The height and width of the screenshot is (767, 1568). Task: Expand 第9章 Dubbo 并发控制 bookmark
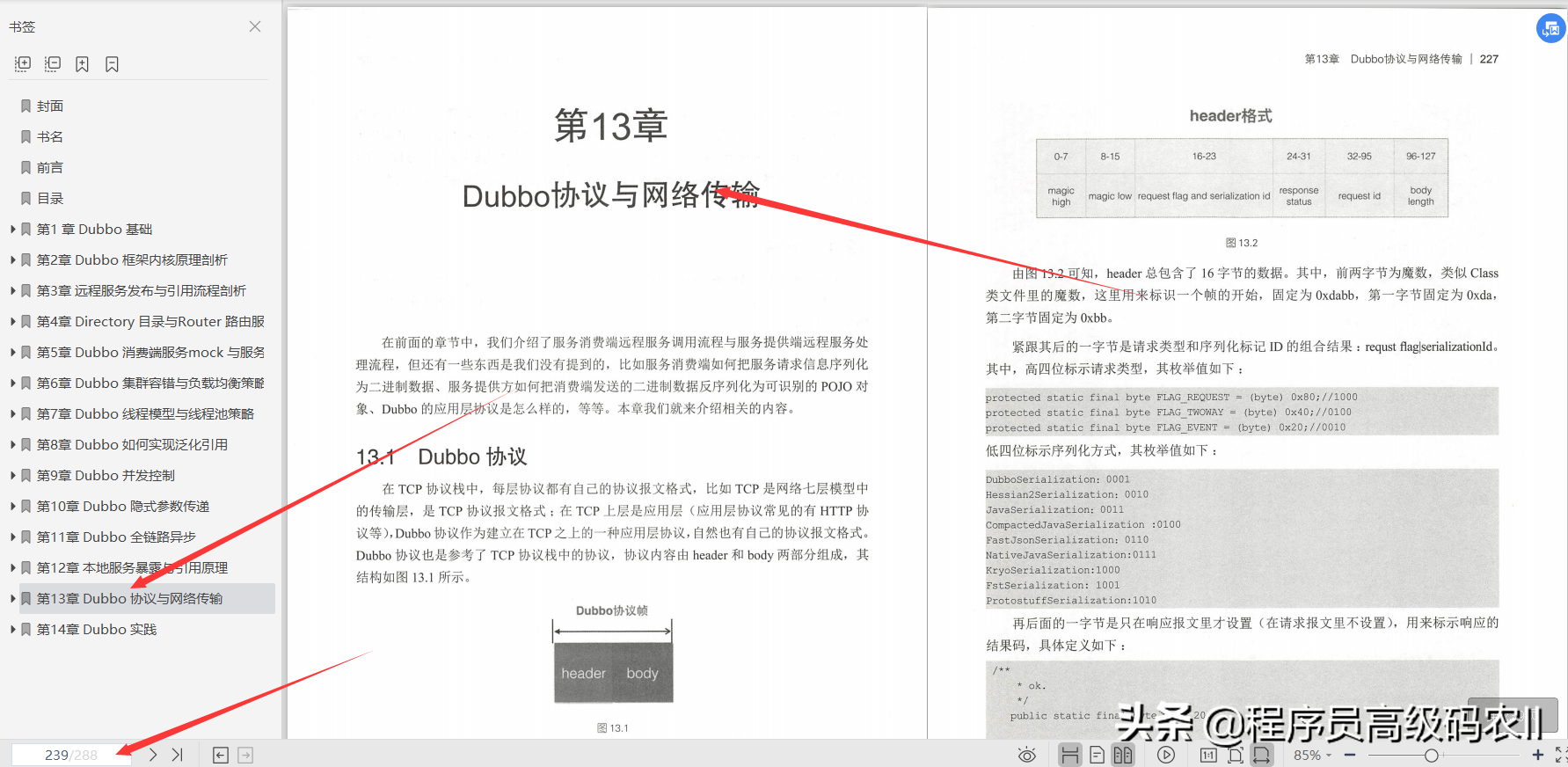[x=13, y=475]
